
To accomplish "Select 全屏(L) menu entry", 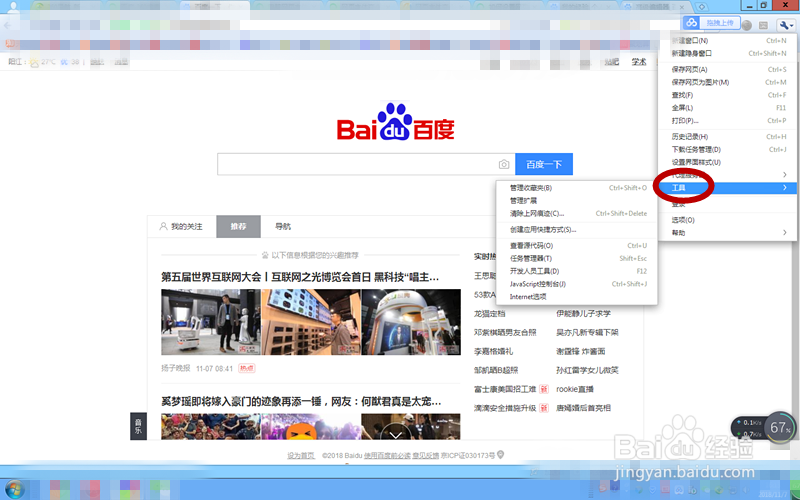I will (729, 108).
